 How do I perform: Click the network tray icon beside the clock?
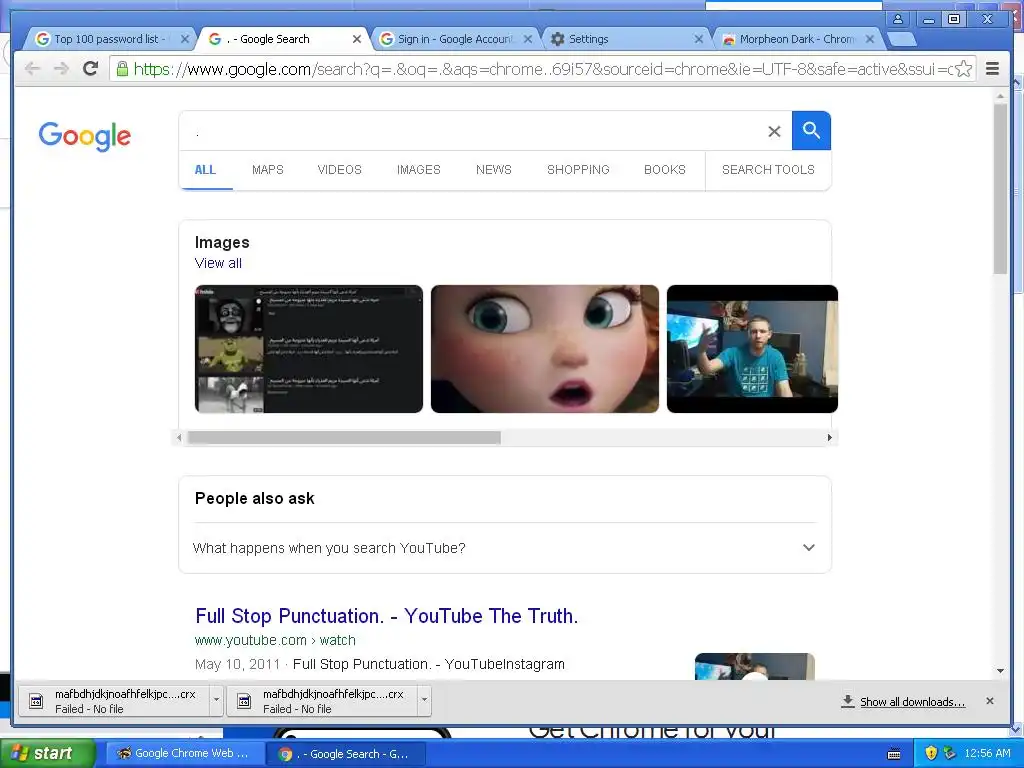pos(950,753)
